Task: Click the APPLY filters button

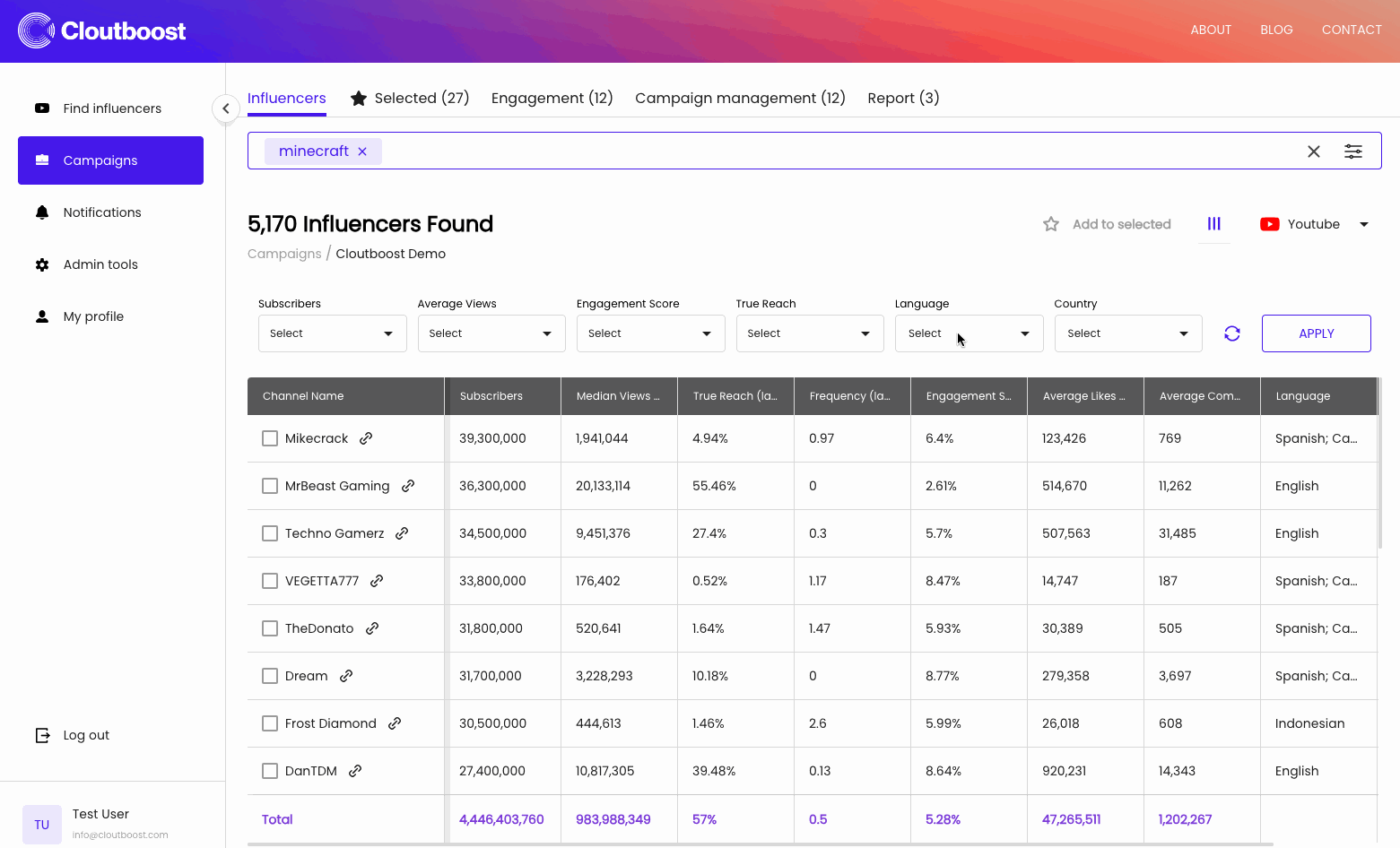Action: (x=1317, y=333)
